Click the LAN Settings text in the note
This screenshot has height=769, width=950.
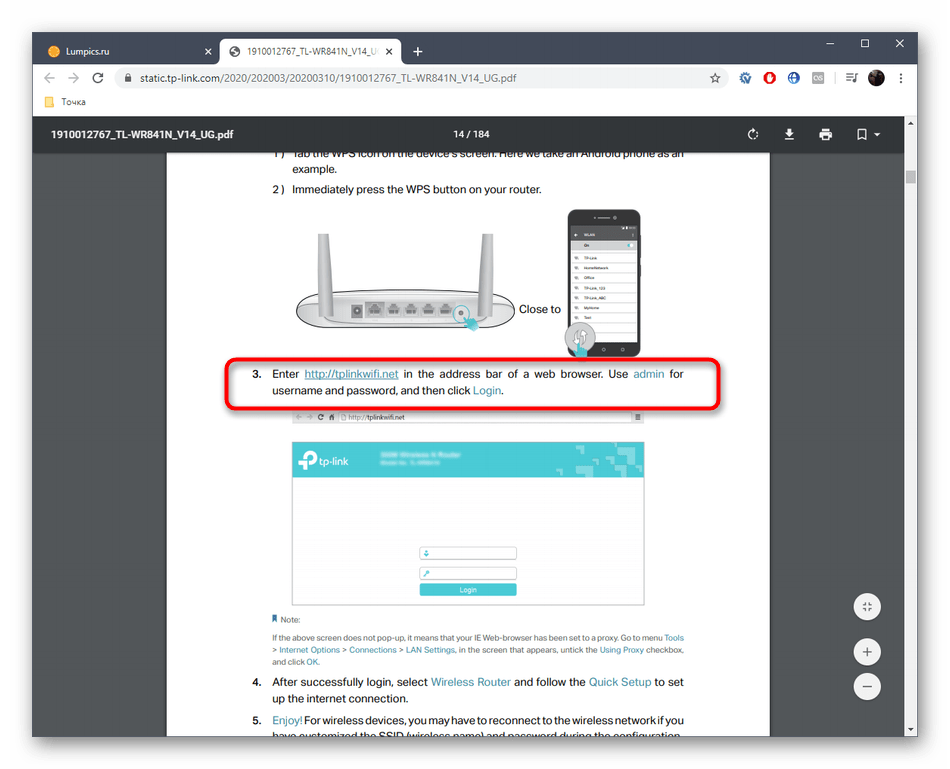click(x=430, y=650)
